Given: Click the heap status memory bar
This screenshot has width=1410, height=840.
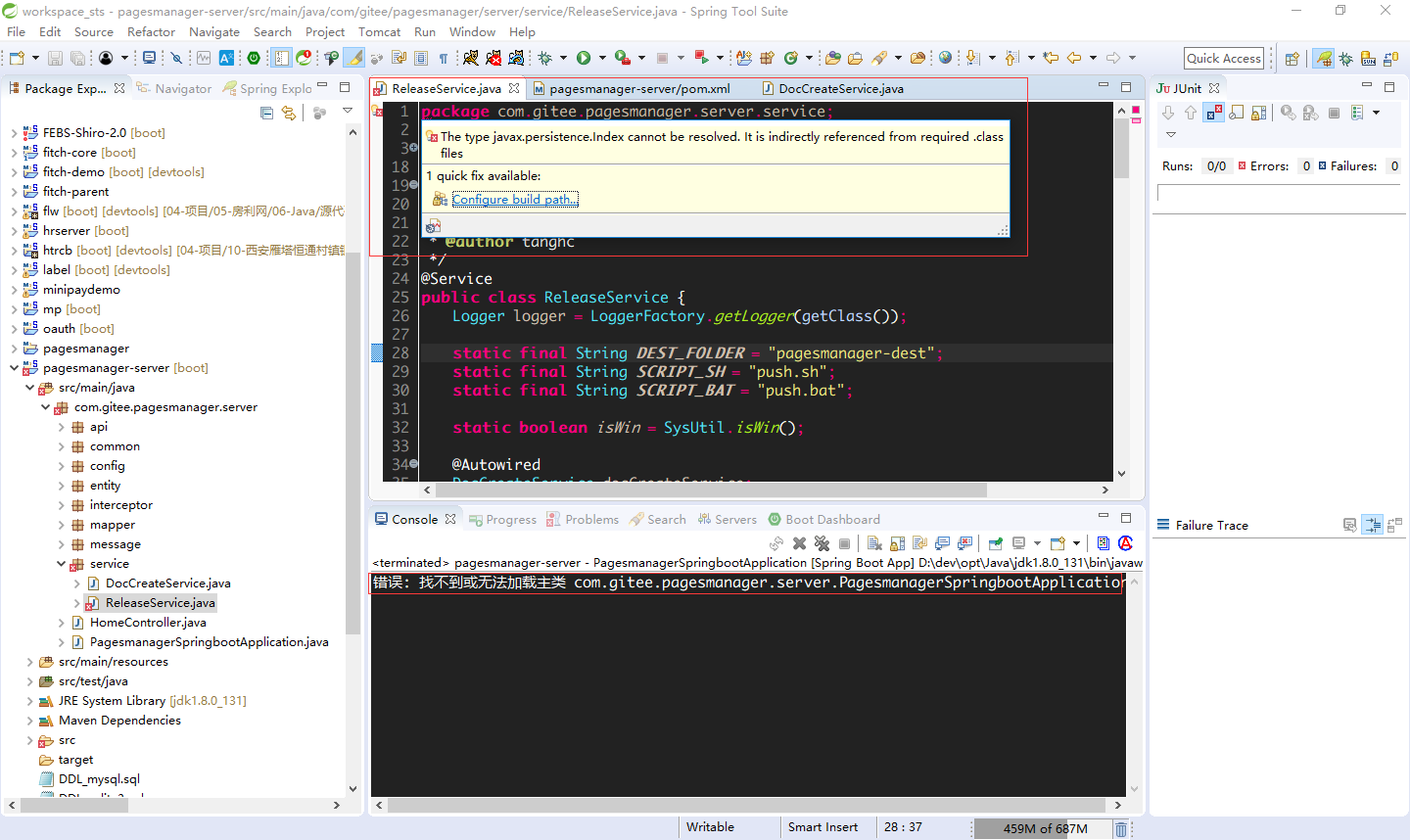Looking at the screenshot, I should pos(1044,828).
